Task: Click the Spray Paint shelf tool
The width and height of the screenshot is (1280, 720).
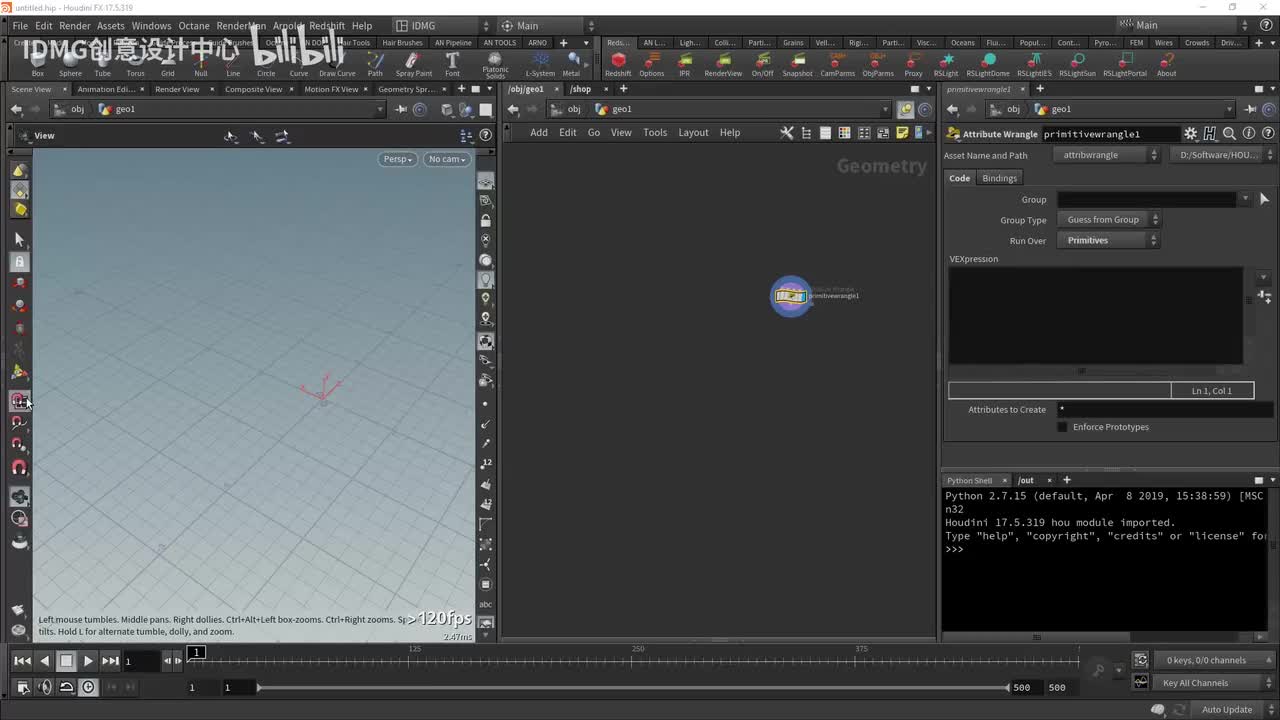Action: pos(413,62)
